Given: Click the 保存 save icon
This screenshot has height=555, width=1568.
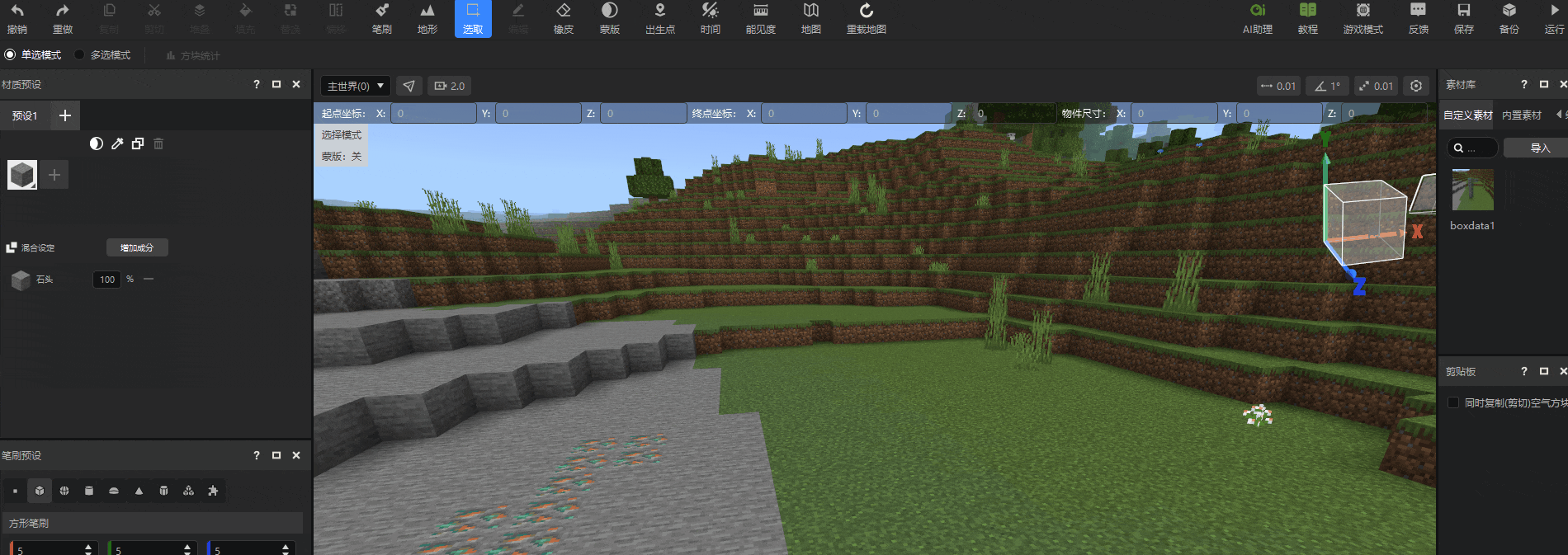Looking at the screenshot, I should [x=1464, y=18].
